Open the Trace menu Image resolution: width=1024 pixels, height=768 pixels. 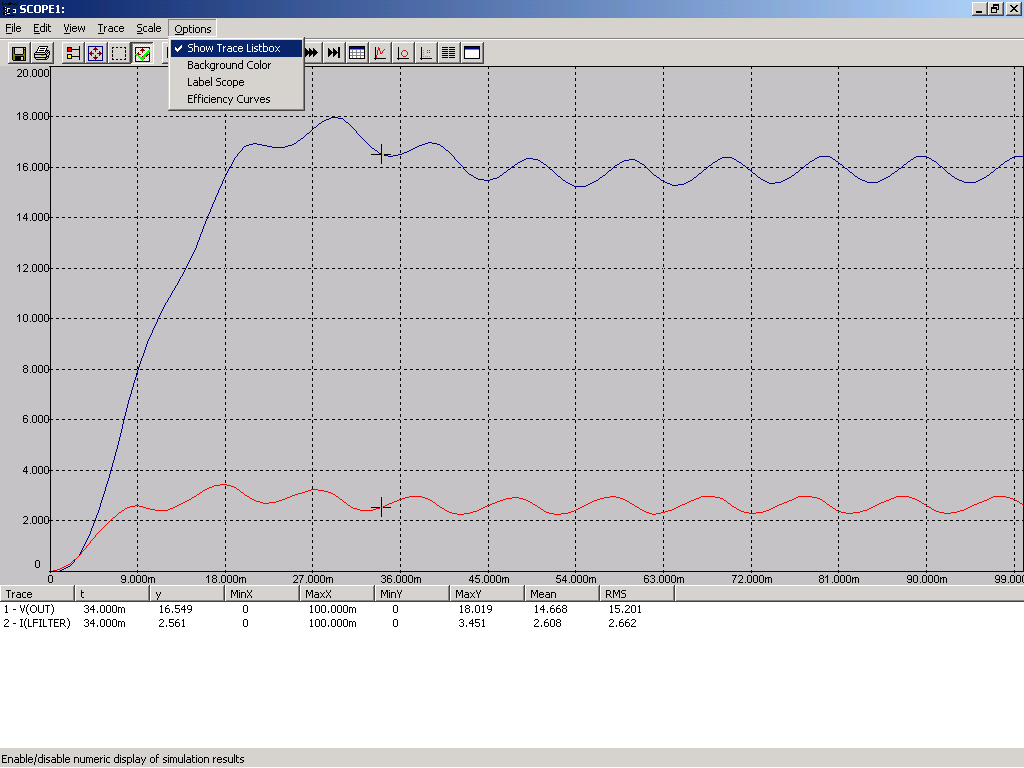click(110, 28)
